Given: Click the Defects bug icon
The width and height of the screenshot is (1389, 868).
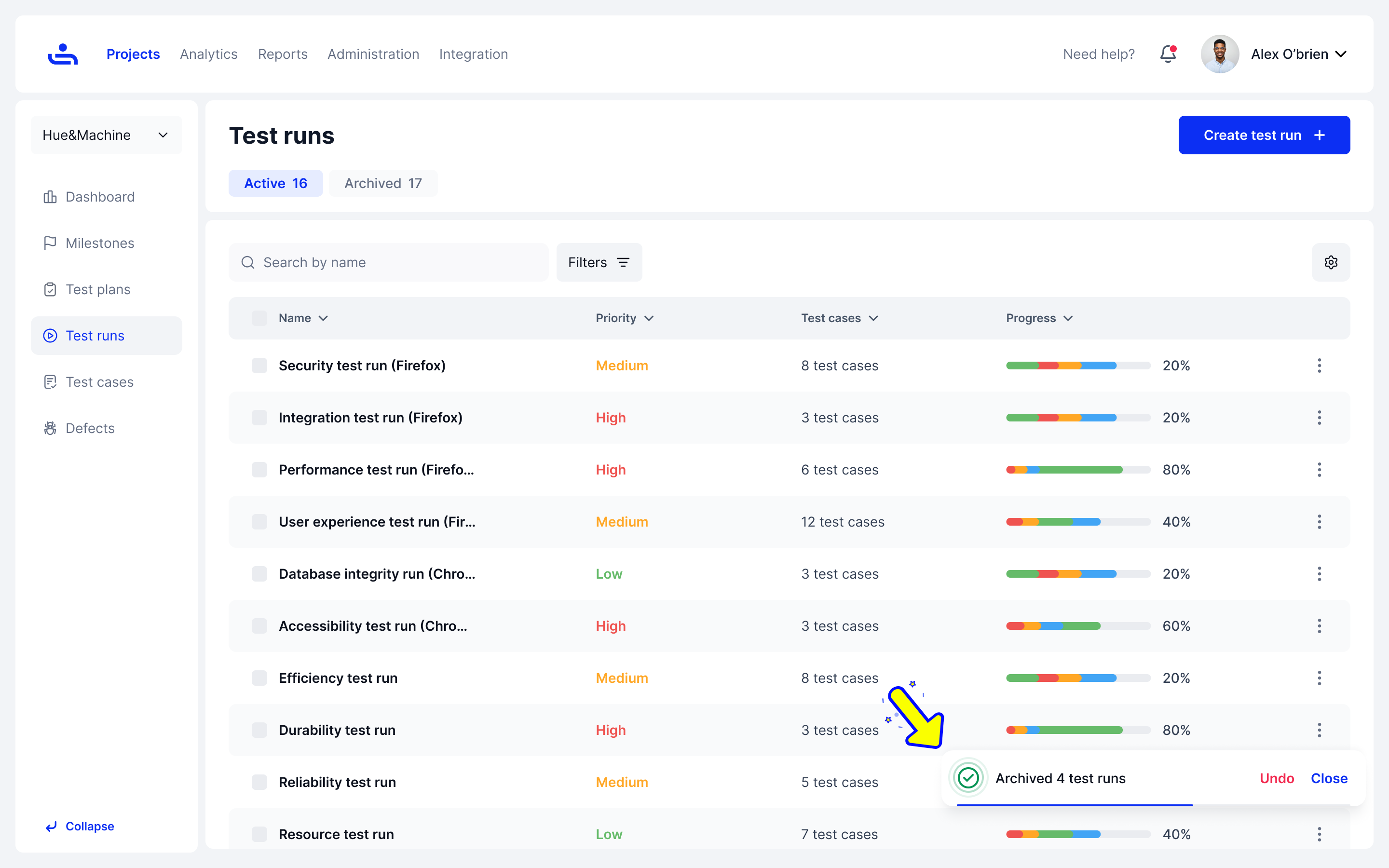Looking at the screenshot, I should pos(50,428).
